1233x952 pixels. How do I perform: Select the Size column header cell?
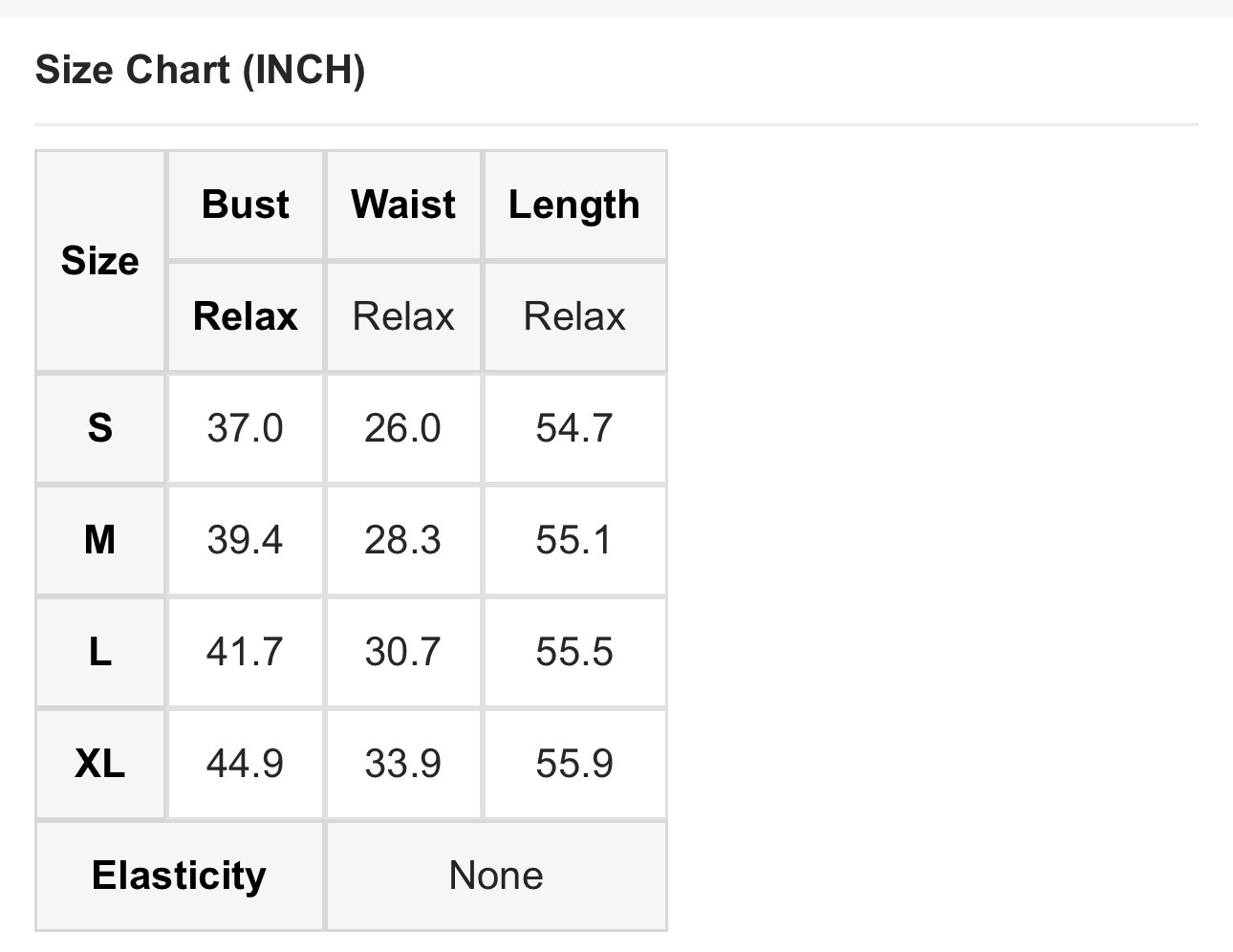click(x=100, y=261)
